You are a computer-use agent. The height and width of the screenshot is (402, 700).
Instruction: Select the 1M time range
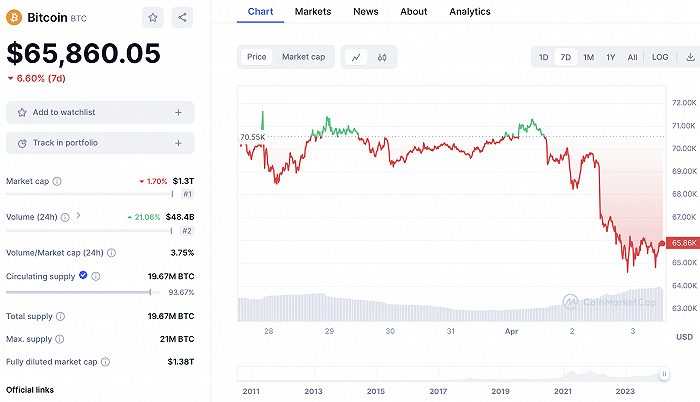[x=588, y=57]
